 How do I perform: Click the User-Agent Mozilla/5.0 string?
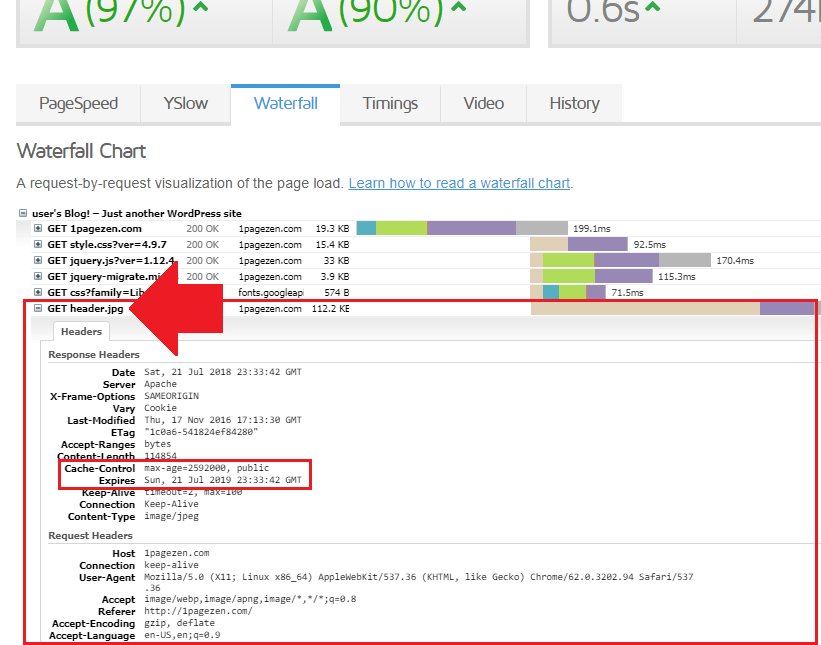point(418,582)
